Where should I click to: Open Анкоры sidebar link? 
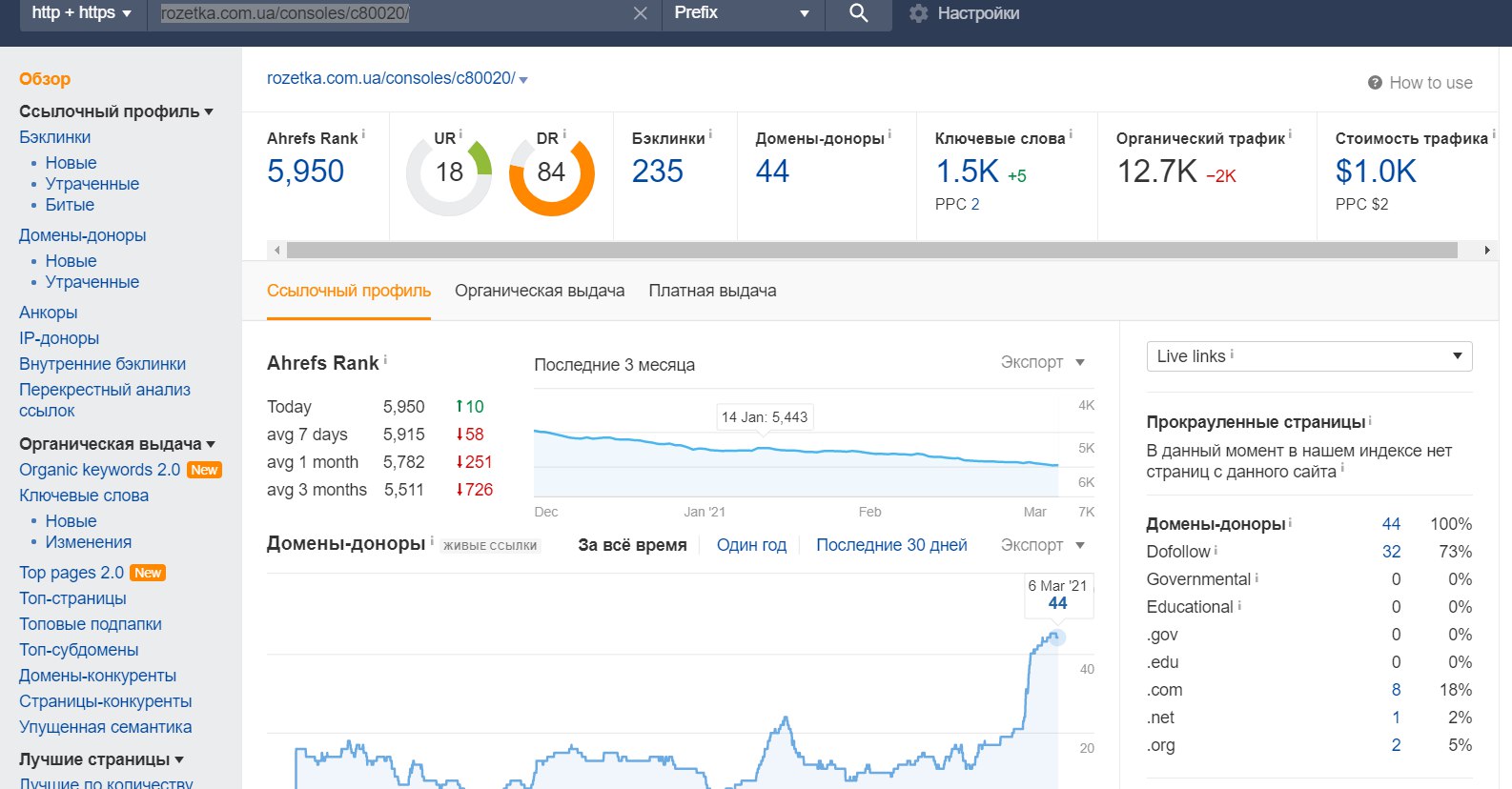[x=48, y=313]
